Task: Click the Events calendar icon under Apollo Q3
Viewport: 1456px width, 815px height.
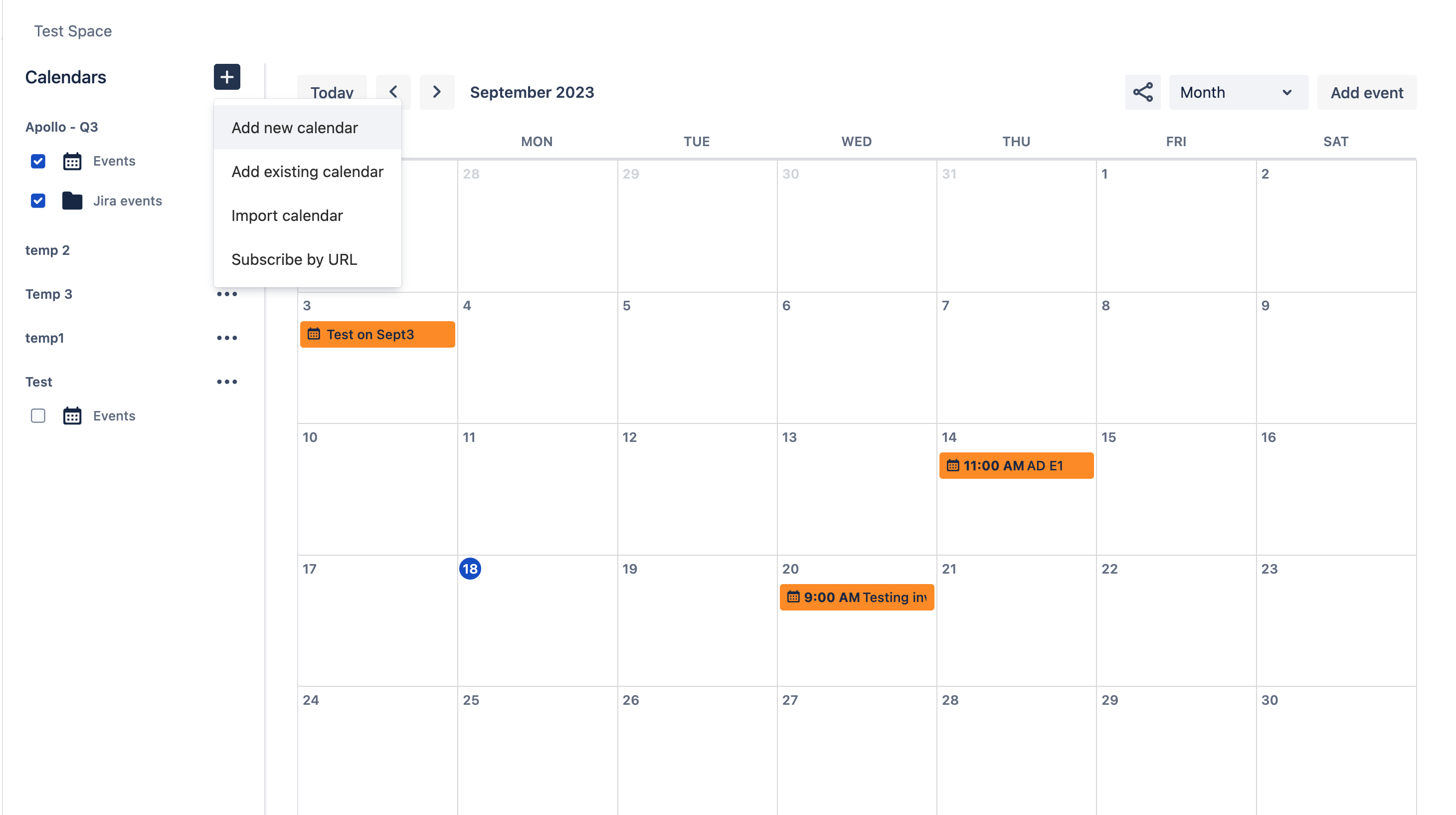Action: (x=71, y=160)
